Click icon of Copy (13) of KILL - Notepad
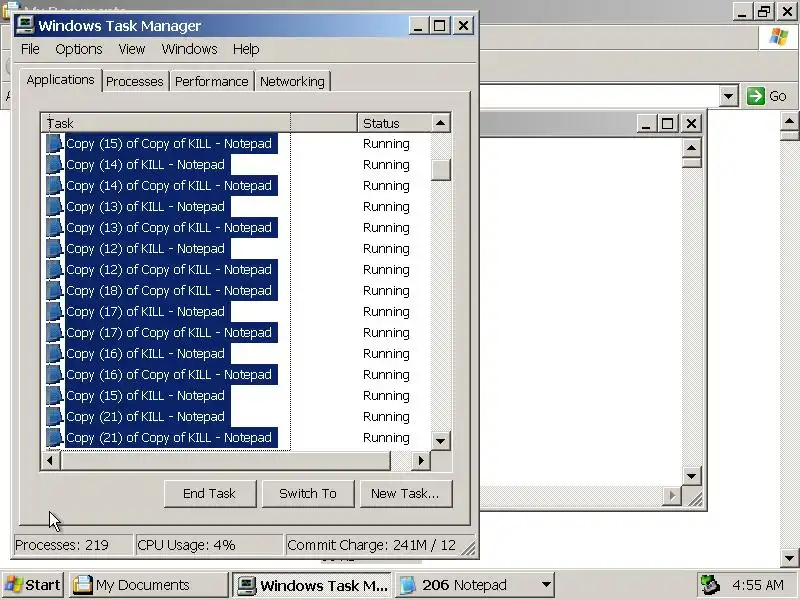The width and height of the screenshot is (800, 600). pyautogui.click(x=54, y=207)
